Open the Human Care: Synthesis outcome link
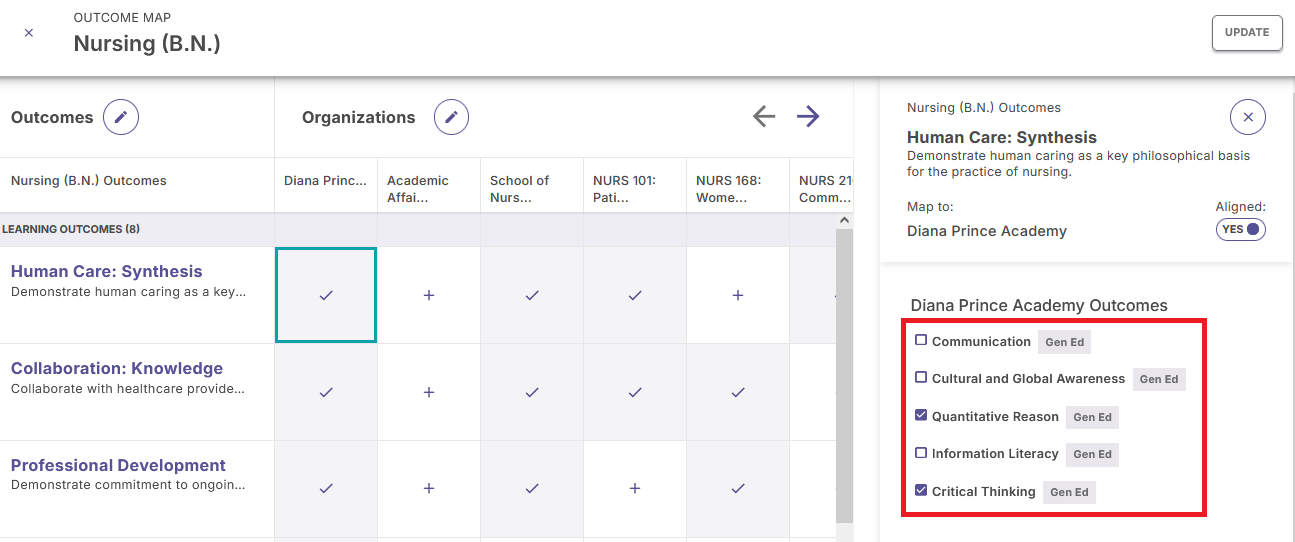Viewport: 1295px width, 542px height. coord(107,271)
